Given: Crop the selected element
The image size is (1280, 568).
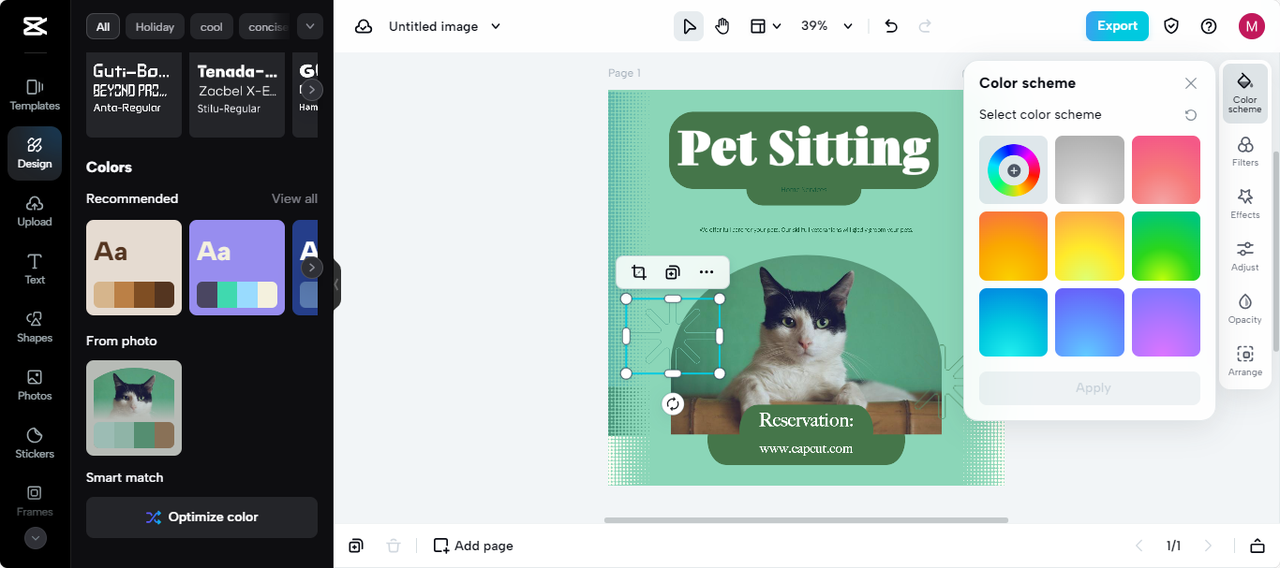Looking at the screenshot, I should click(639, 272).
